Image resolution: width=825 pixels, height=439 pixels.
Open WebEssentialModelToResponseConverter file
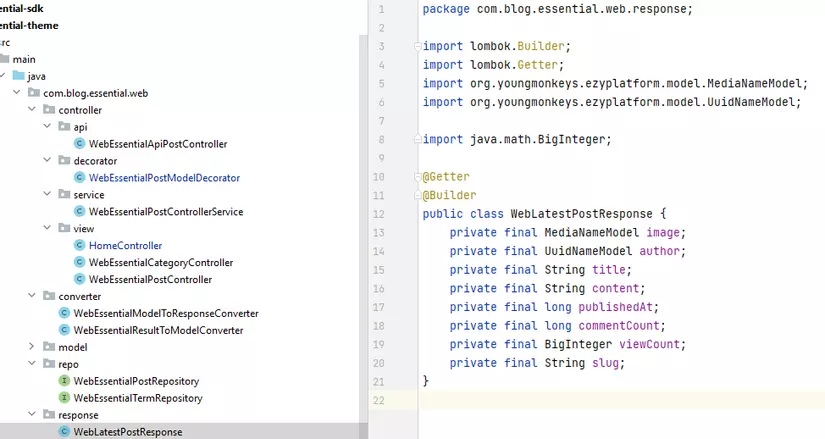click(166, 313)
